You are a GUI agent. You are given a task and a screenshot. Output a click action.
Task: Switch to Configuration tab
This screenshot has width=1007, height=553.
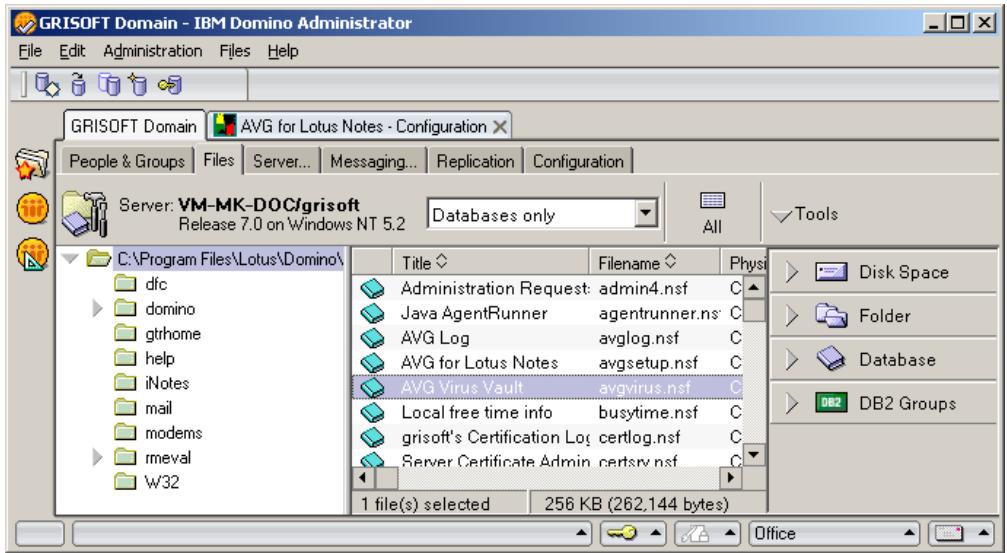(578, 161)
